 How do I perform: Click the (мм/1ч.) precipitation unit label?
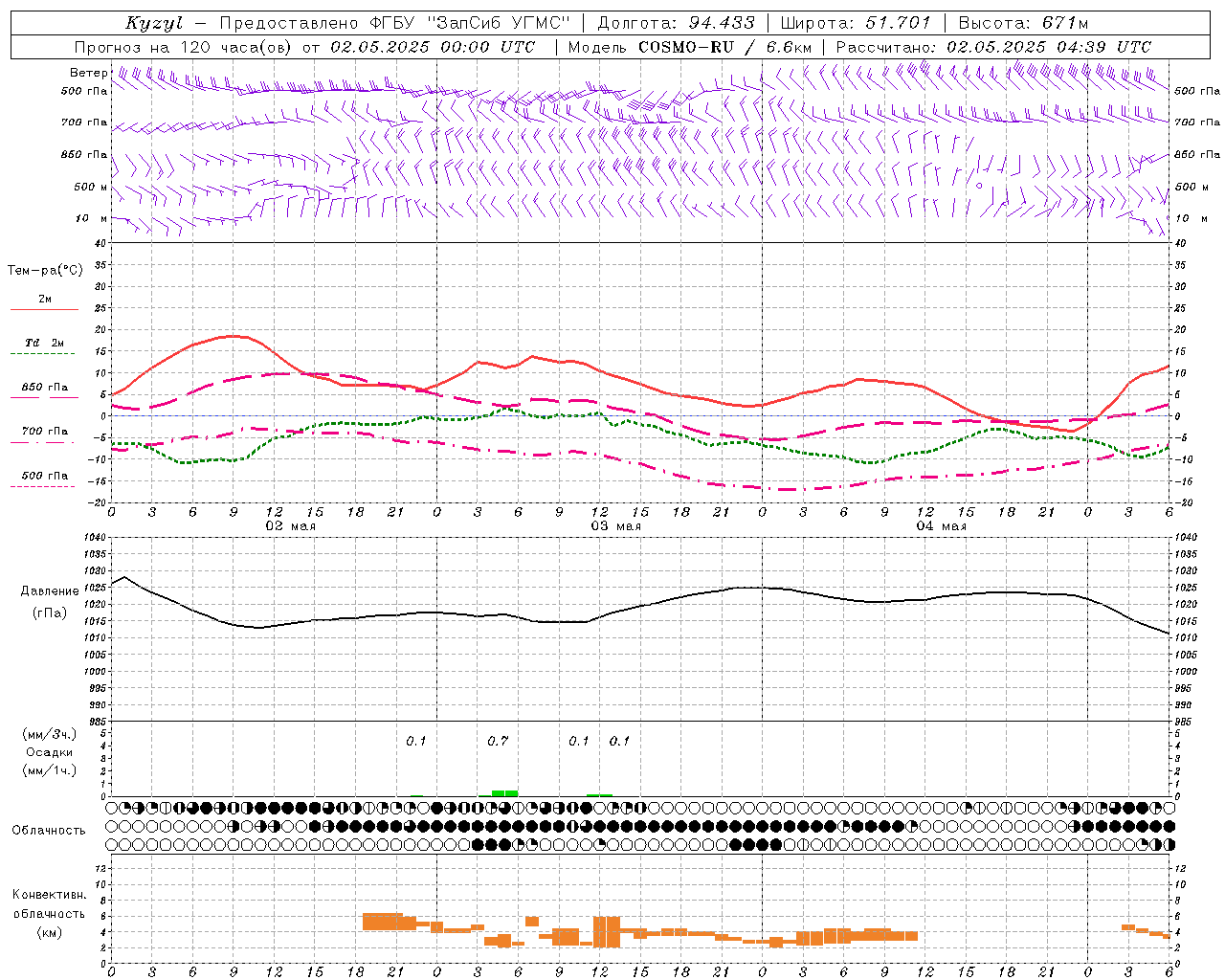tap(49, 770)
